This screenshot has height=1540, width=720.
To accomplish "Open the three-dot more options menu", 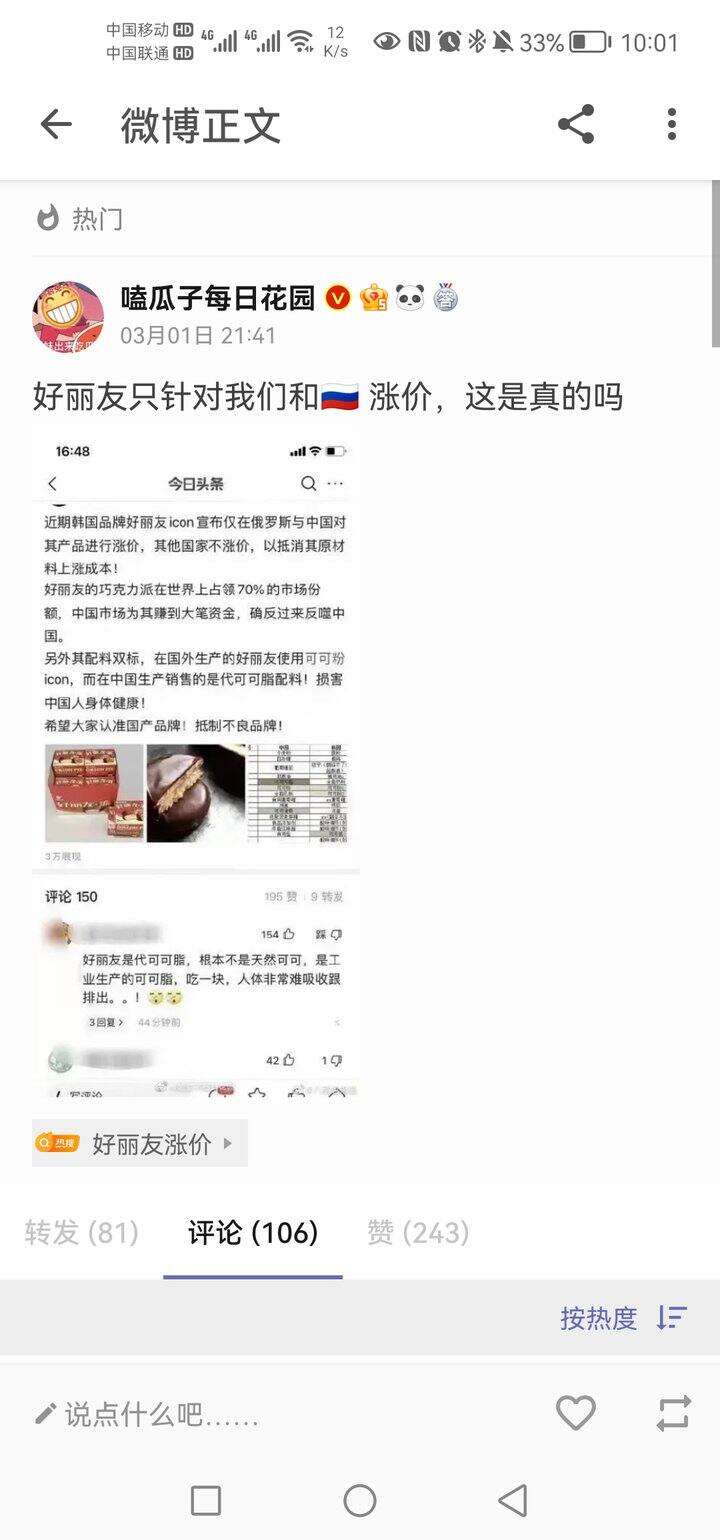I will (671, 125).
